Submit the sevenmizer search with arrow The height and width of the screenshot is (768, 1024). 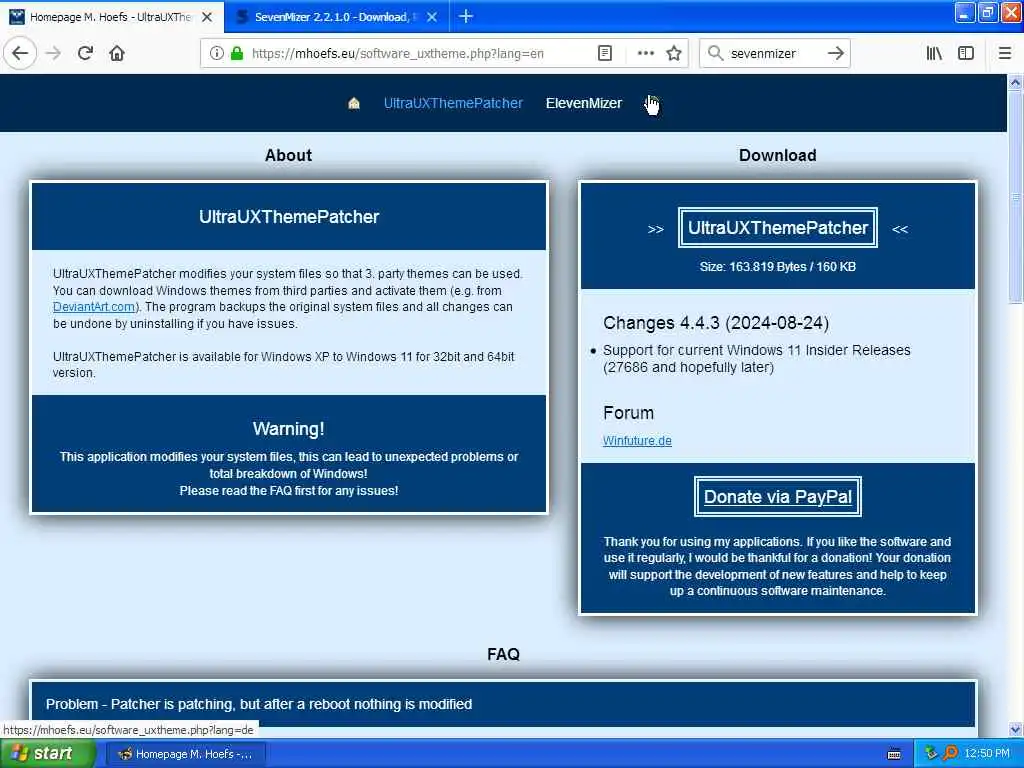pyautogui.click(x=835, y=54)
